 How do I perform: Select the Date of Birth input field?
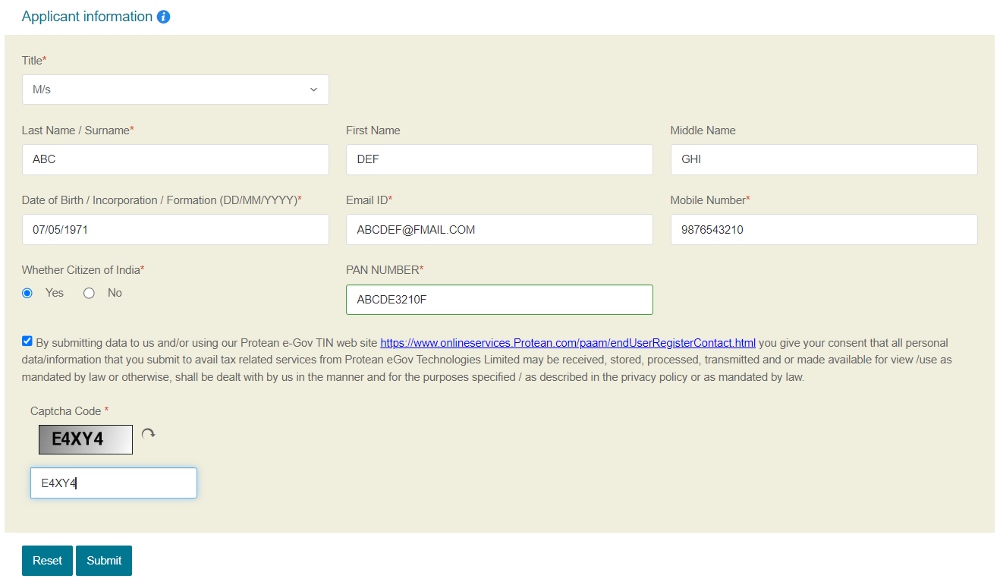tap(175, 229)
